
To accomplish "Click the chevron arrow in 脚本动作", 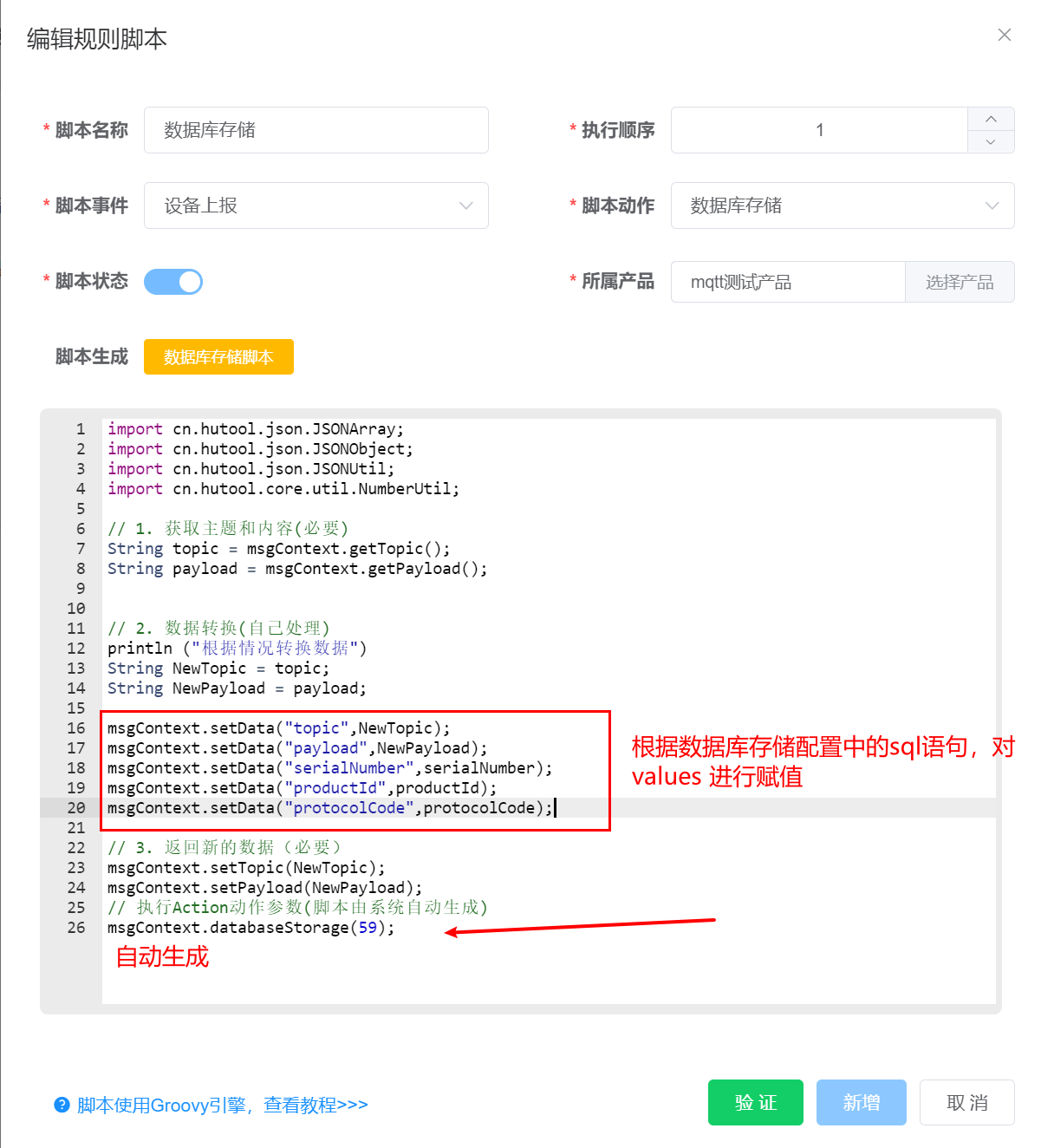I will pos(992,205).
